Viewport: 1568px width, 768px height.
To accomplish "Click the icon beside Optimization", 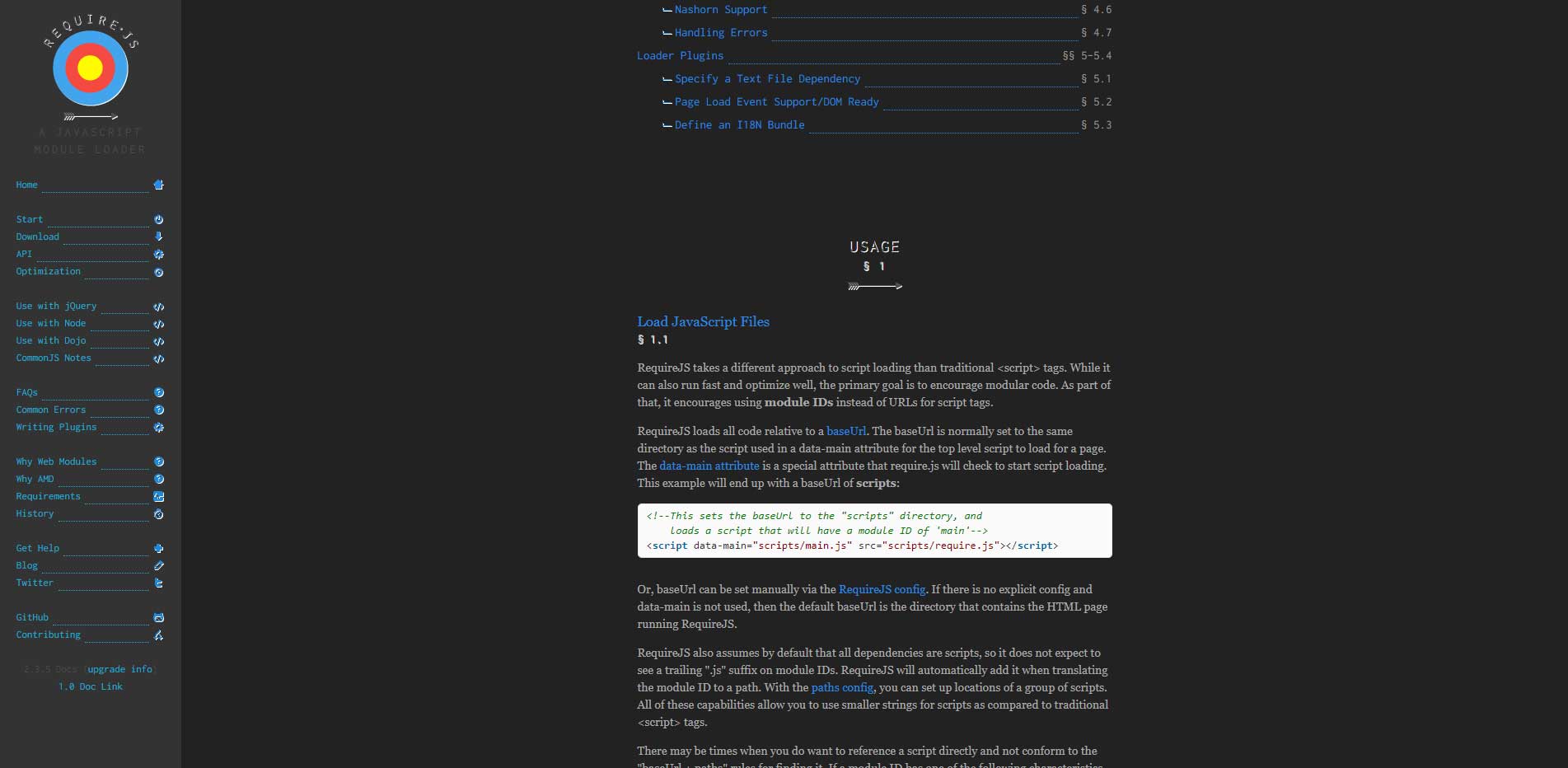I will pyautogui.click(x=159, y=272).
